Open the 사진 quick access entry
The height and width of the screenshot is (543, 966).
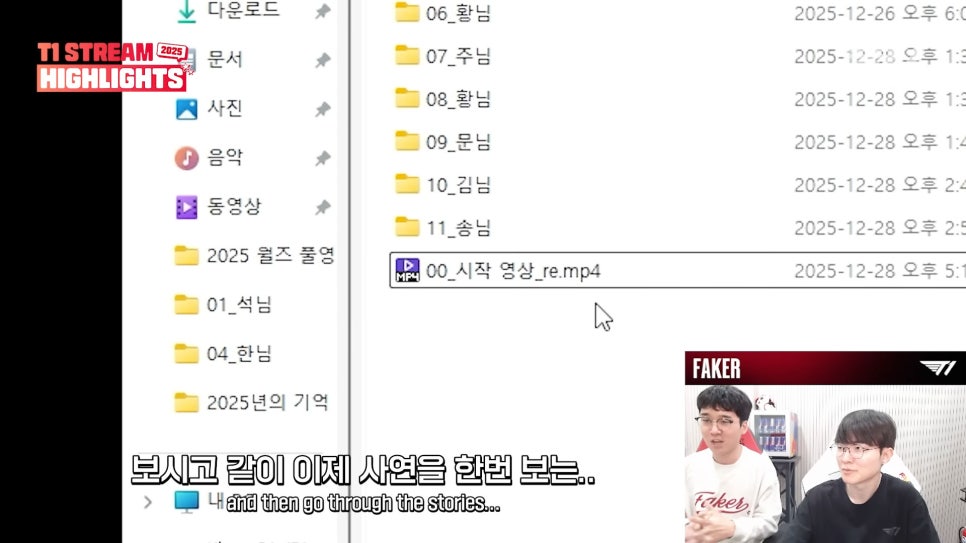click(x=225, y=108)
